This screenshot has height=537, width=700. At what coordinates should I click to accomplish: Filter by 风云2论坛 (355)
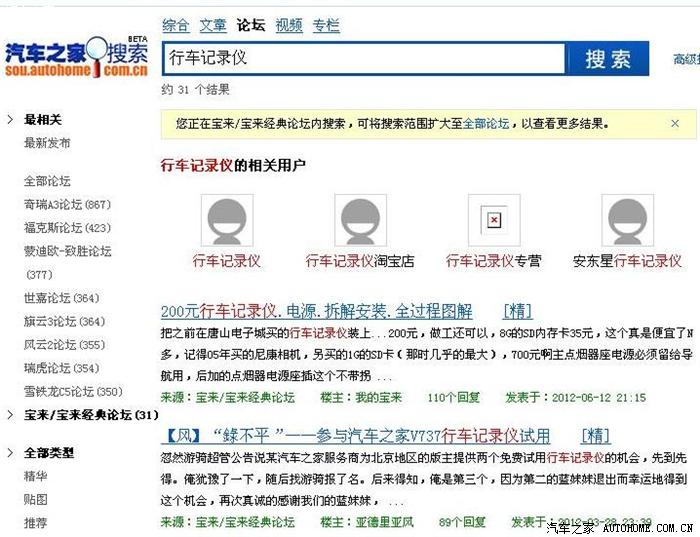click(64, 345)
